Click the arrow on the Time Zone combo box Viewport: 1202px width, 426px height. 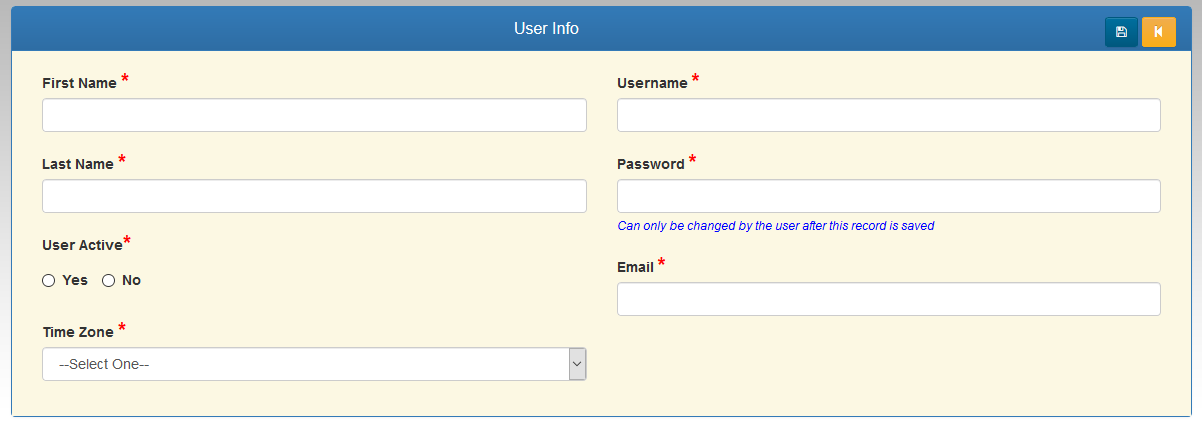coord(577,364)
